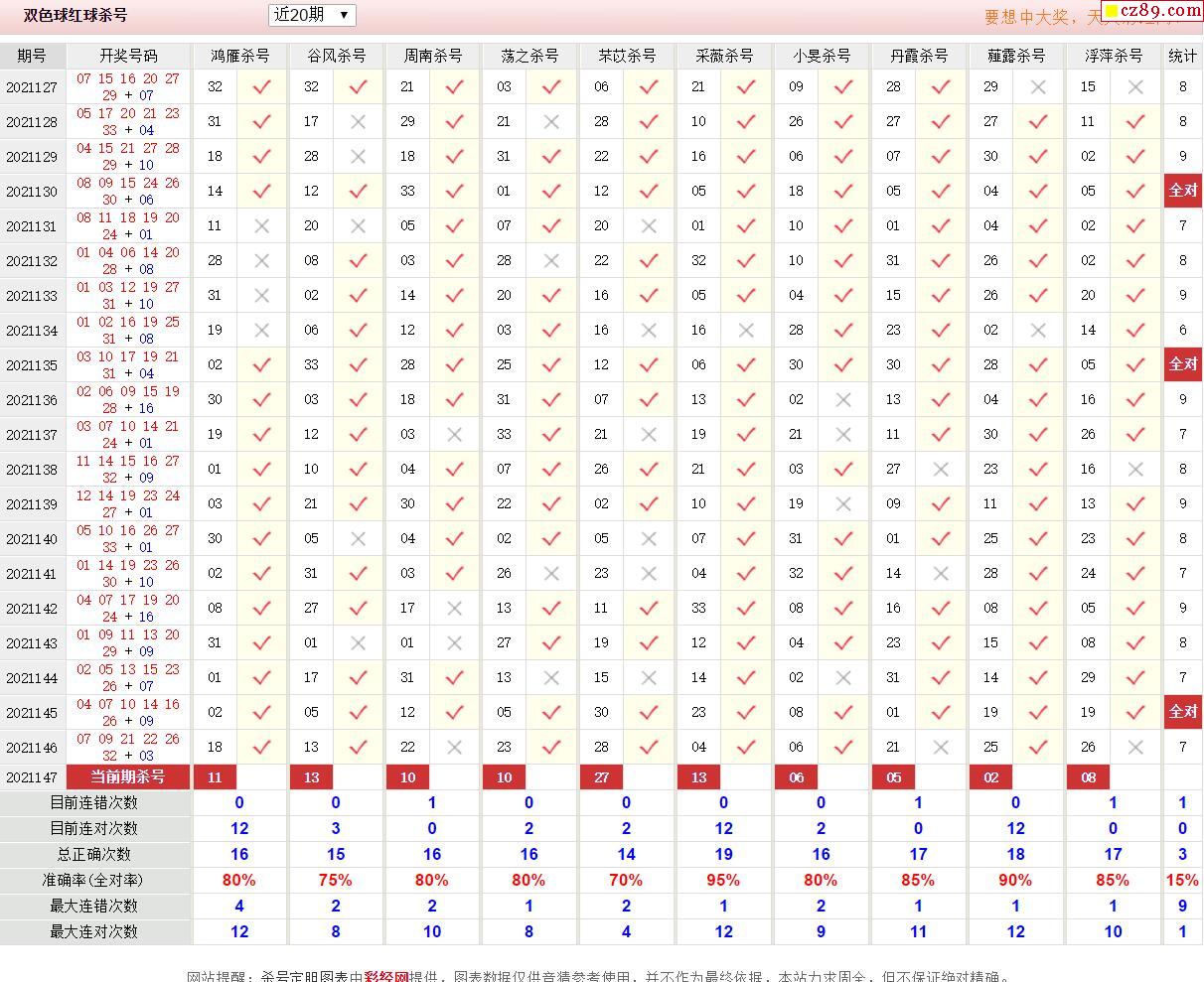
Task: Click the 最大连对次数 row label
Action: click(x=94, y=932)
